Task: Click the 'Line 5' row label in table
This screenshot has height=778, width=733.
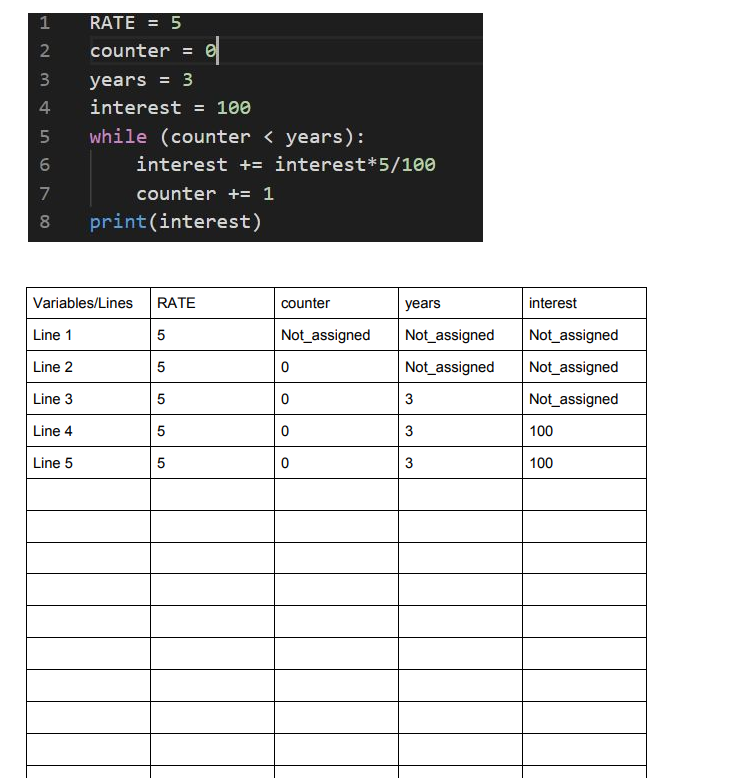Action: [x=53, y=463]
